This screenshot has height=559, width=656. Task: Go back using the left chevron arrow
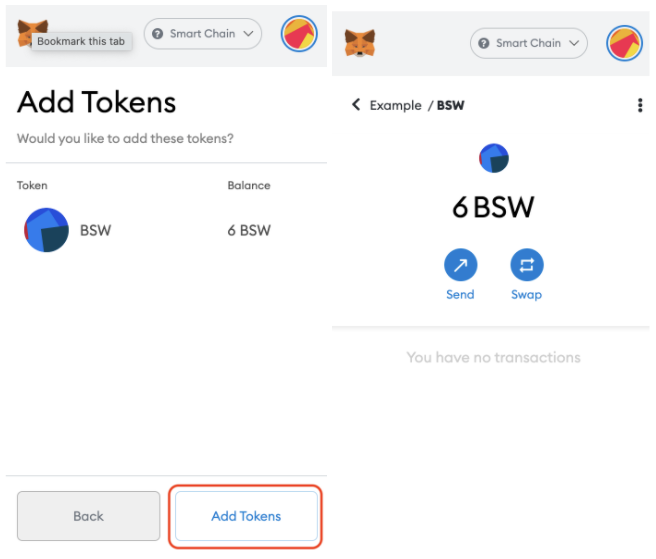click(x=356, y=105)
